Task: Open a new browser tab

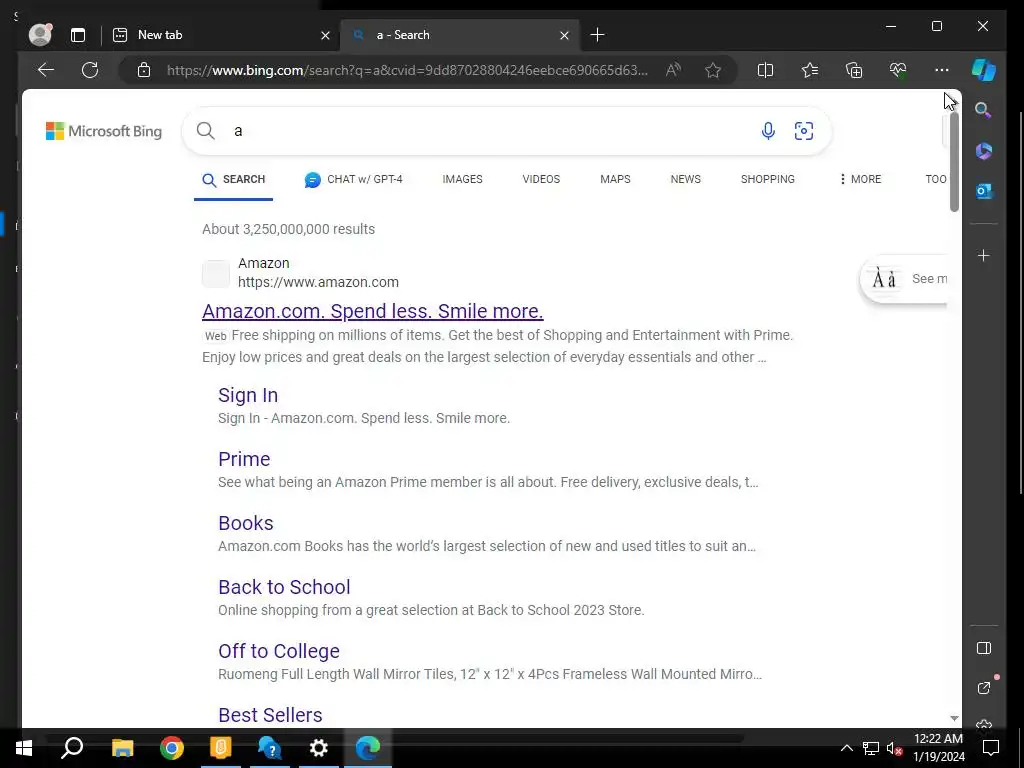Action: [x=597, y=35]
